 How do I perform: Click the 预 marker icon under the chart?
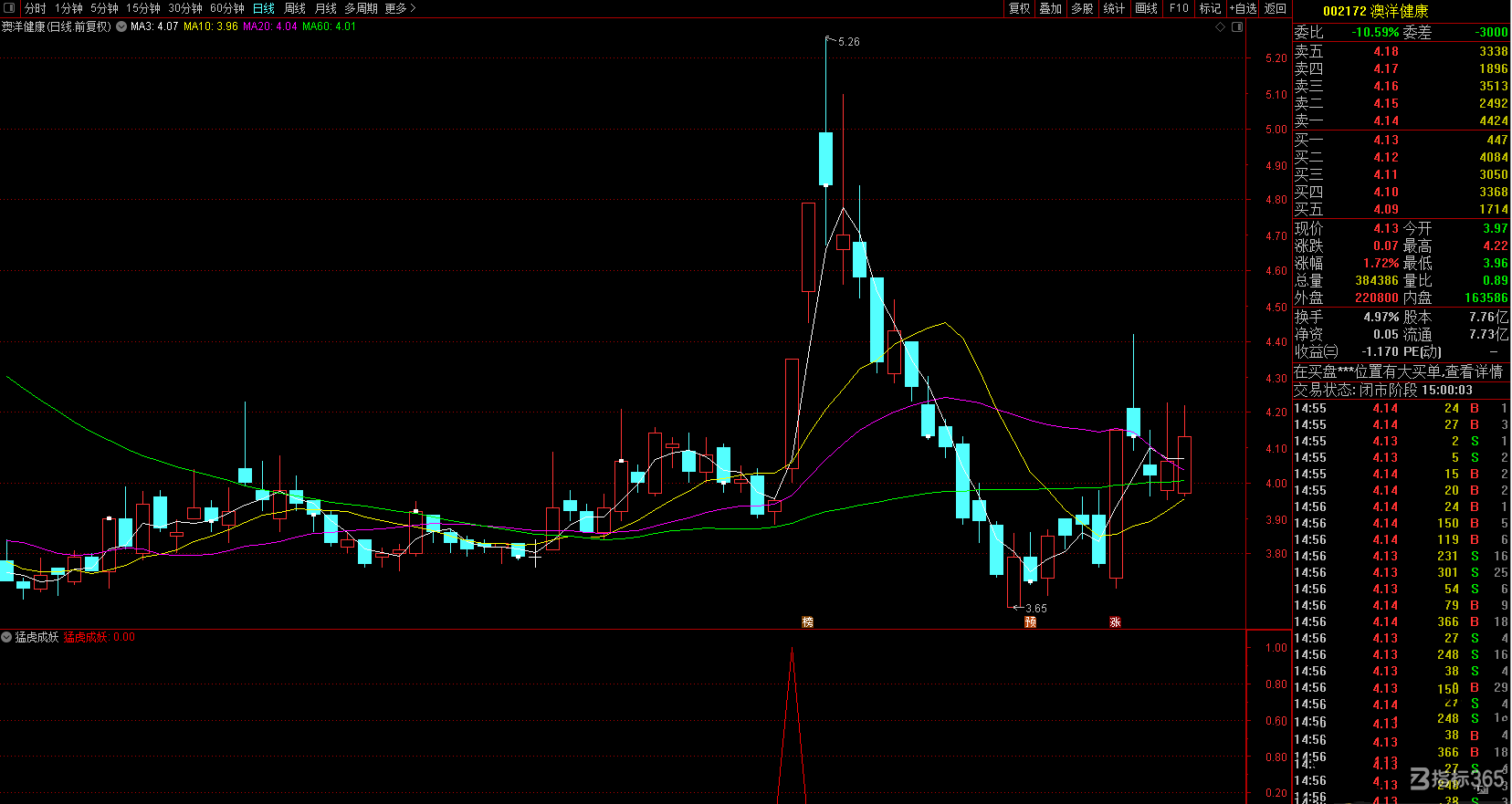tap(1030, 621)
